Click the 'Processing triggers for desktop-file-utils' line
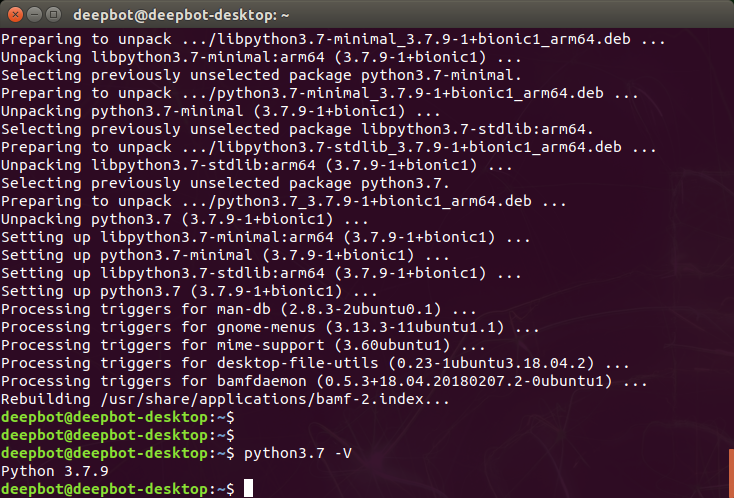This screenshot has height=498, width=734. click(x=315, y=364)
